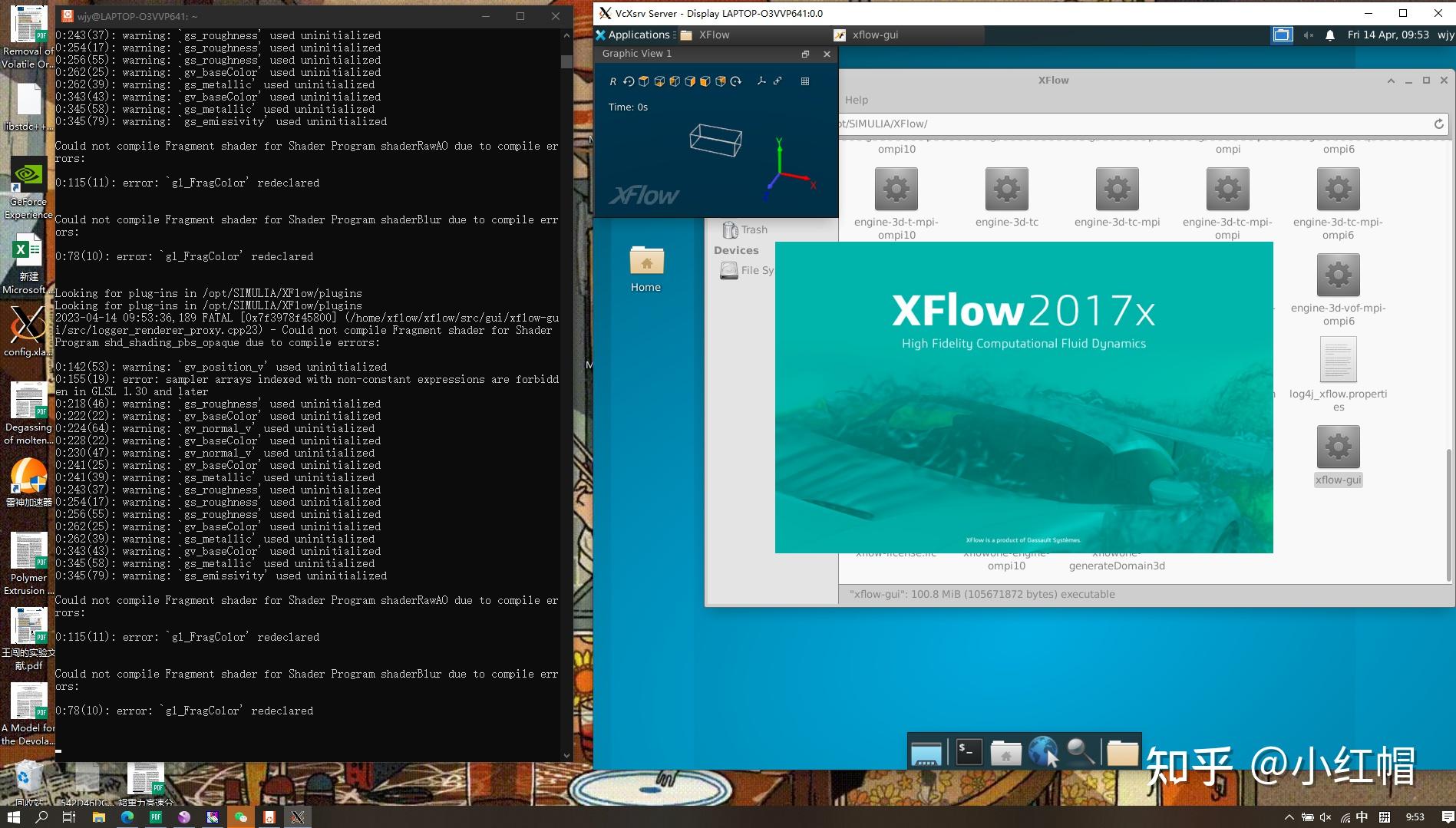Select the engine-3d-tc executable

1007,197
